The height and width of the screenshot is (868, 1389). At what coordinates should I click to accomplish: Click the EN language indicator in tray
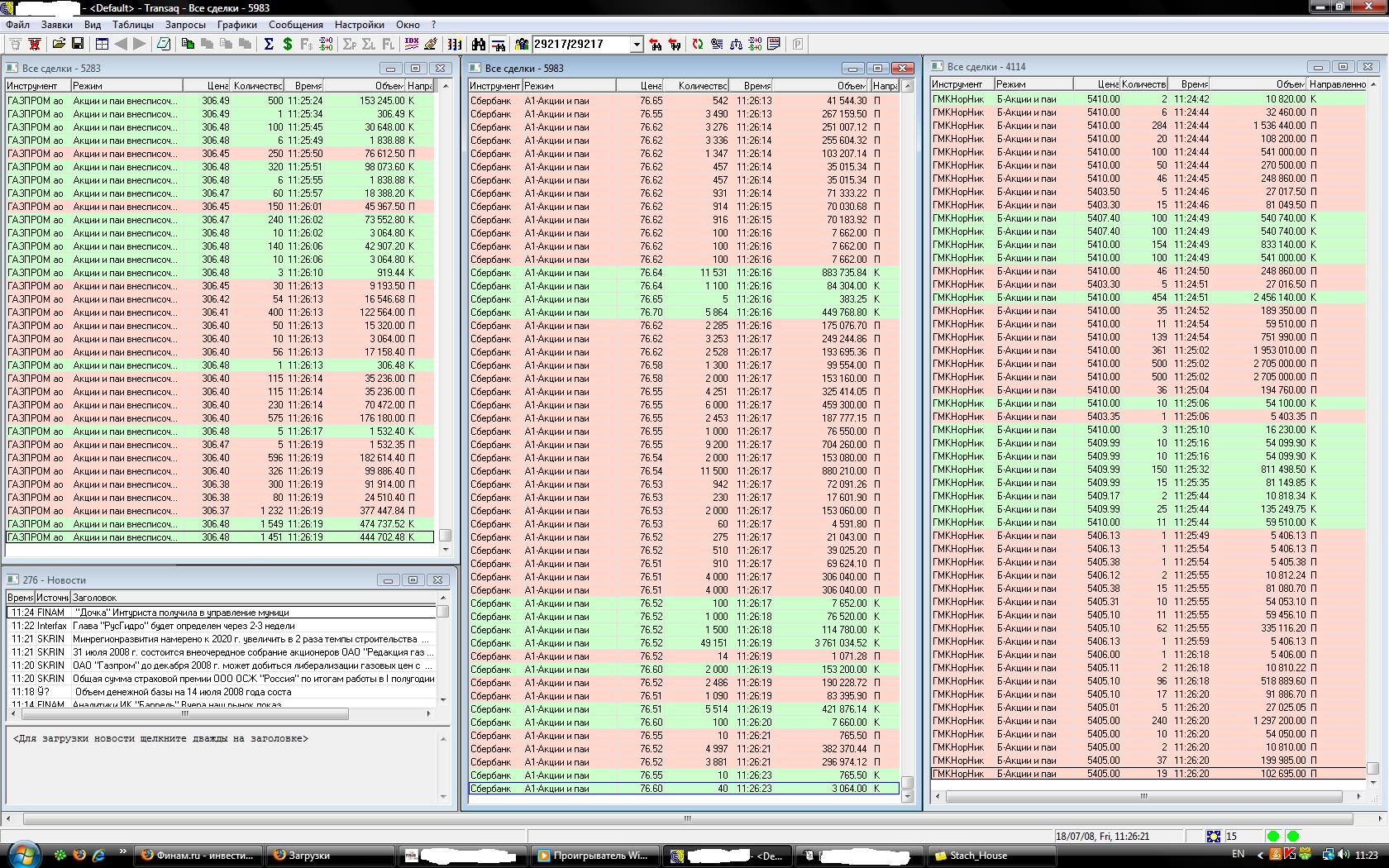pos(1238,855)
